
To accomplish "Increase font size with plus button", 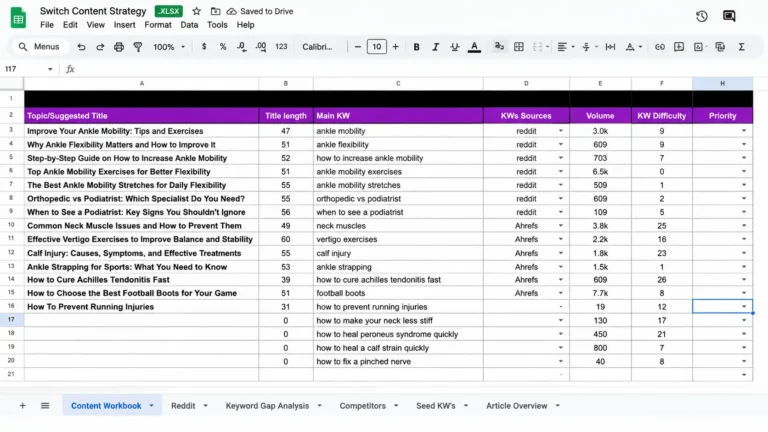I will 395,47.
